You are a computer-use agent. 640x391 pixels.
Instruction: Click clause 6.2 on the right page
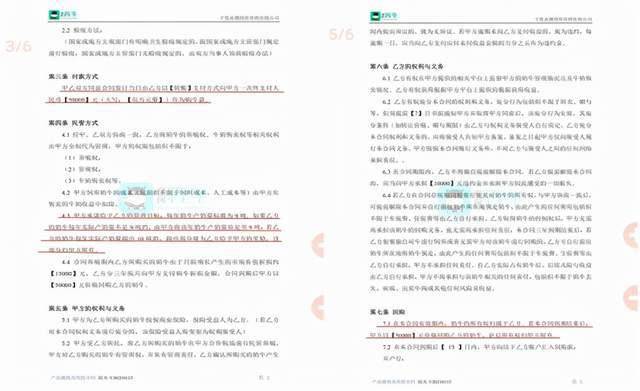click(387, 101)
